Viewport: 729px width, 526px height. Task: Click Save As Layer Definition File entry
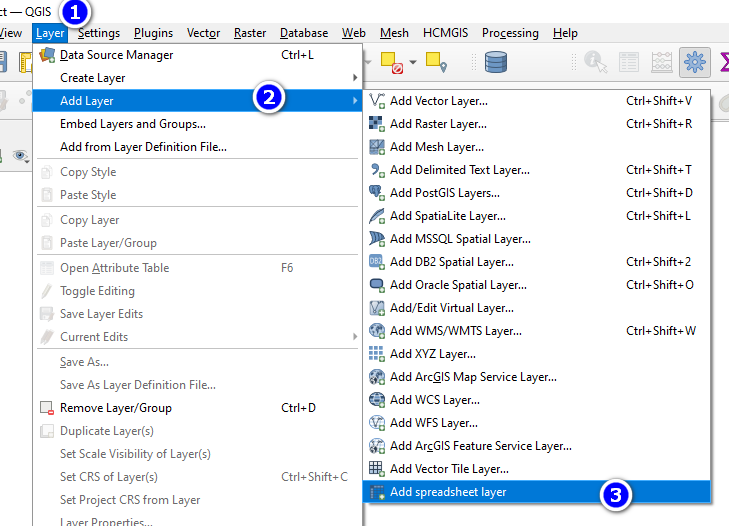click(197, 385)
